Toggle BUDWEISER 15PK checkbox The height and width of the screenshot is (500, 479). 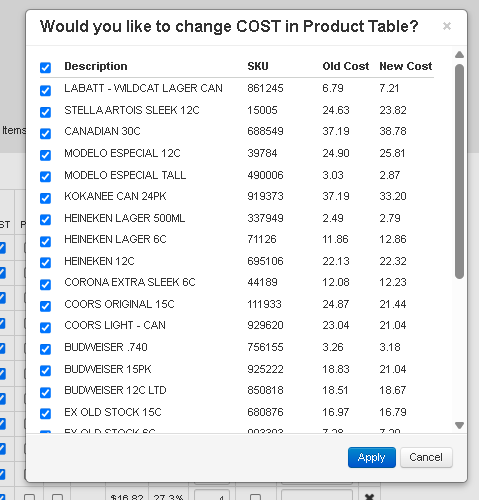click(45, 371)
